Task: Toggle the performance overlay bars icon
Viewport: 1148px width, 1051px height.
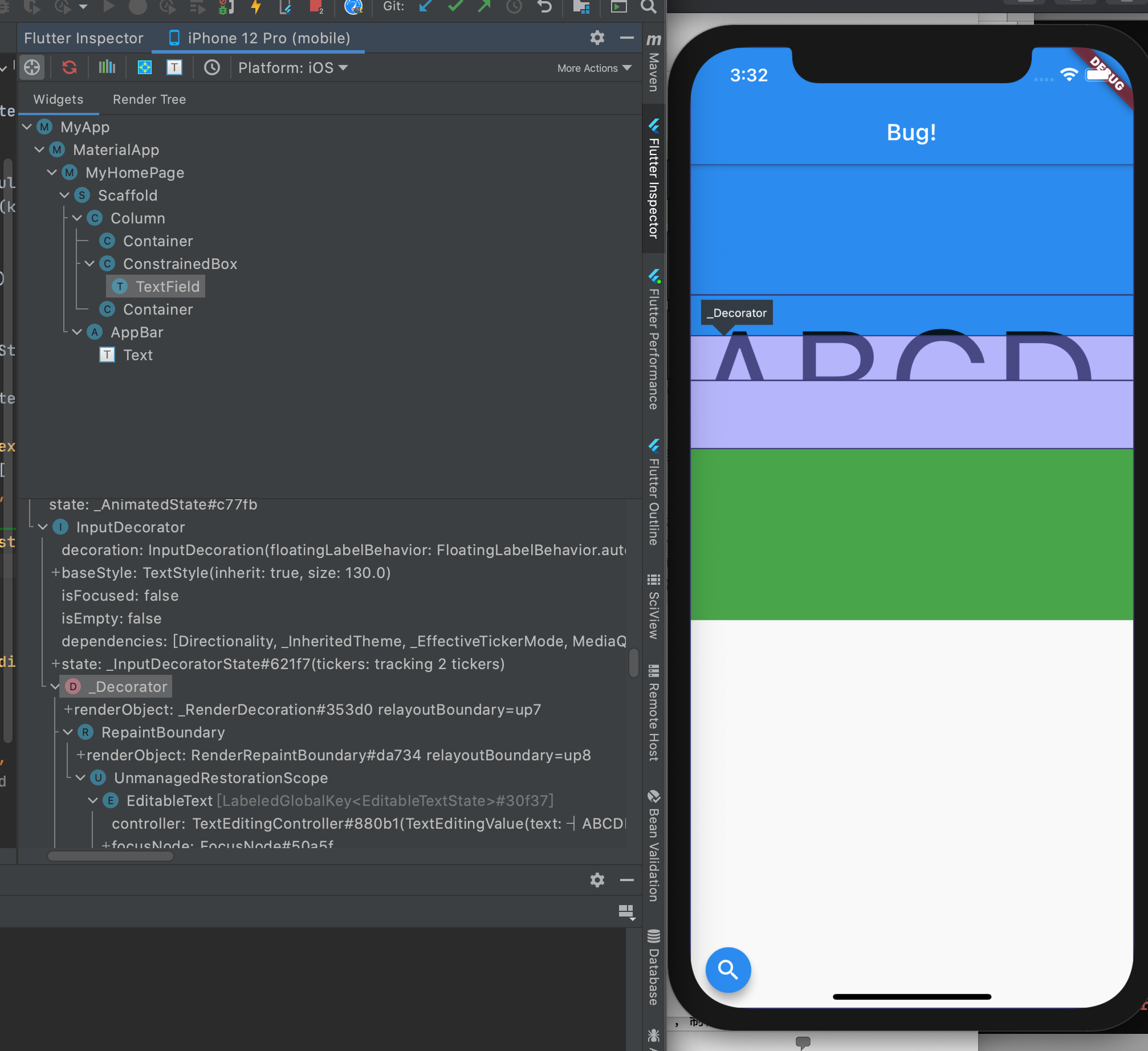Action: 107,68
